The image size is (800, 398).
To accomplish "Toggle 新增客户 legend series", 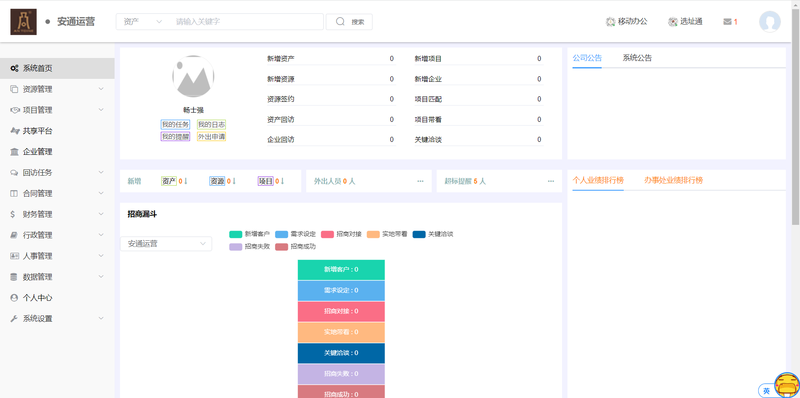I will click(x=249, y=234).
